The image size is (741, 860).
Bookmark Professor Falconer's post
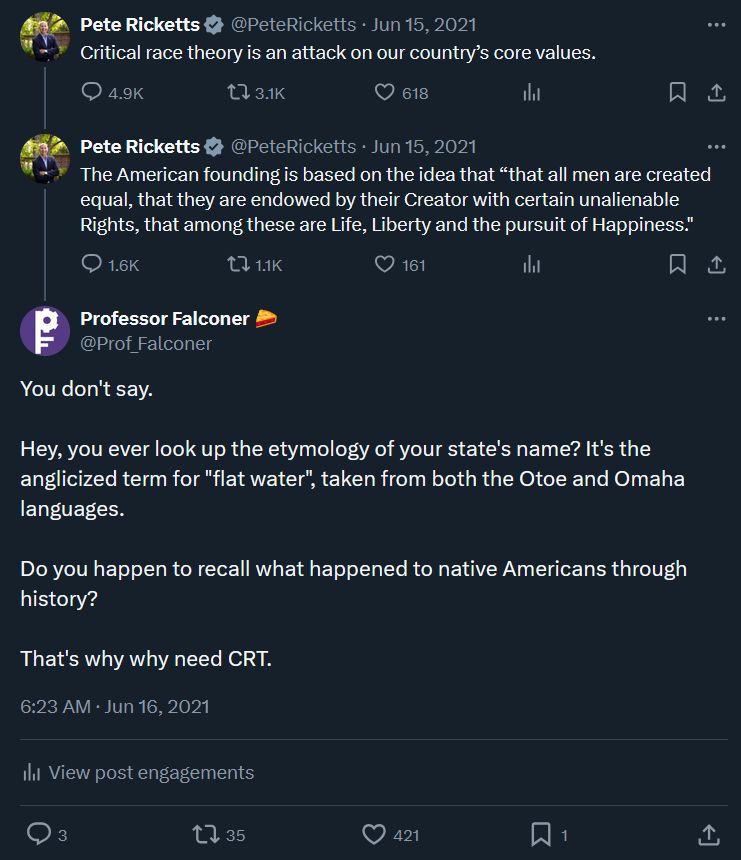pos(540,834)
